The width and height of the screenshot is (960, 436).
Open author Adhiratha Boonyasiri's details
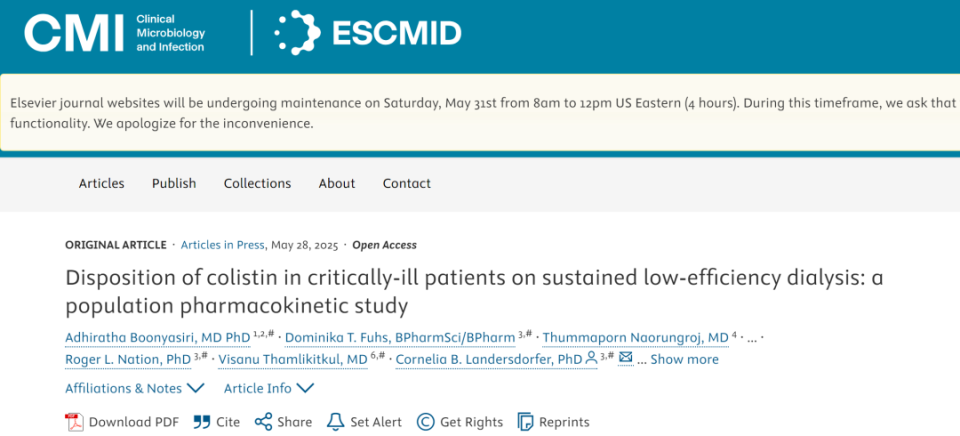pos(157,338)
